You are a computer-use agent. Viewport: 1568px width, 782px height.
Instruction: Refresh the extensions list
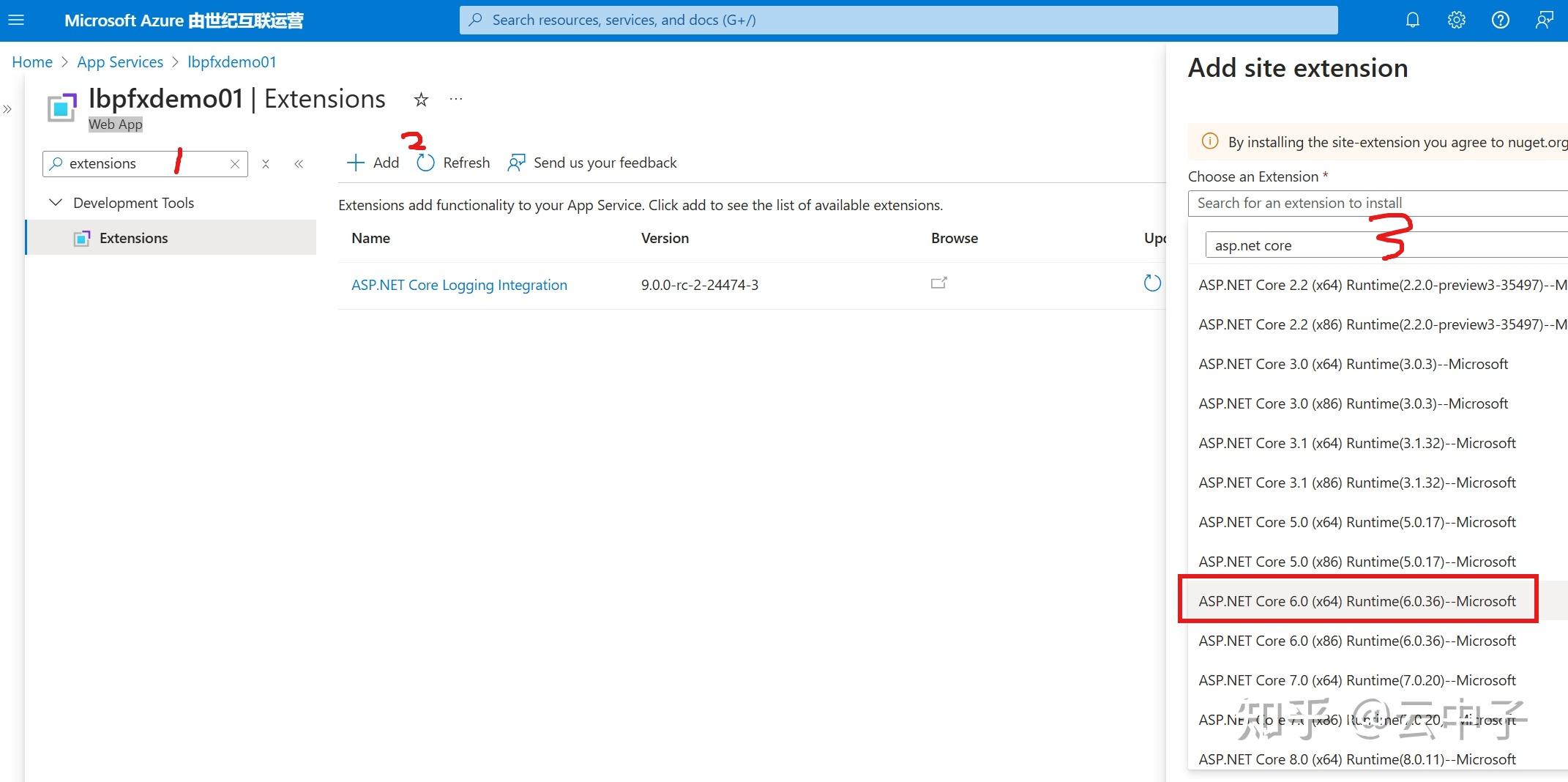[452, 162]
